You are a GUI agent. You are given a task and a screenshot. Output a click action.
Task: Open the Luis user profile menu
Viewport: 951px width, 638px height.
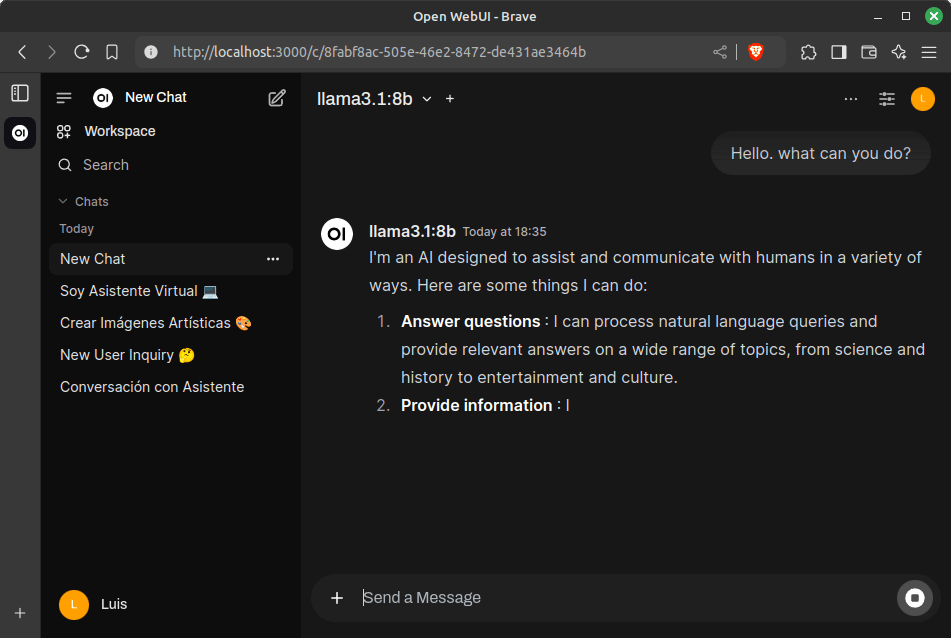(95, 605)
